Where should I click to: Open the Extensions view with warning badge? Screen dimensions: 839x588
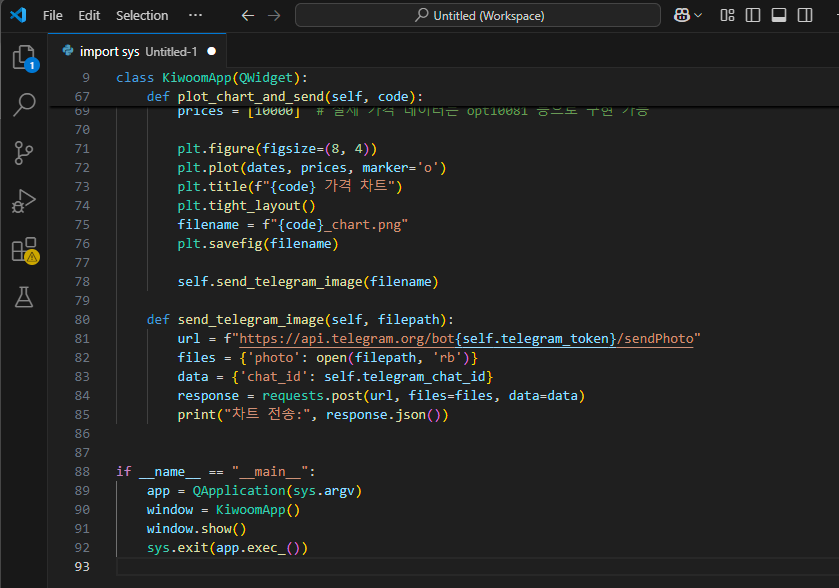click(x=24, y=249)
